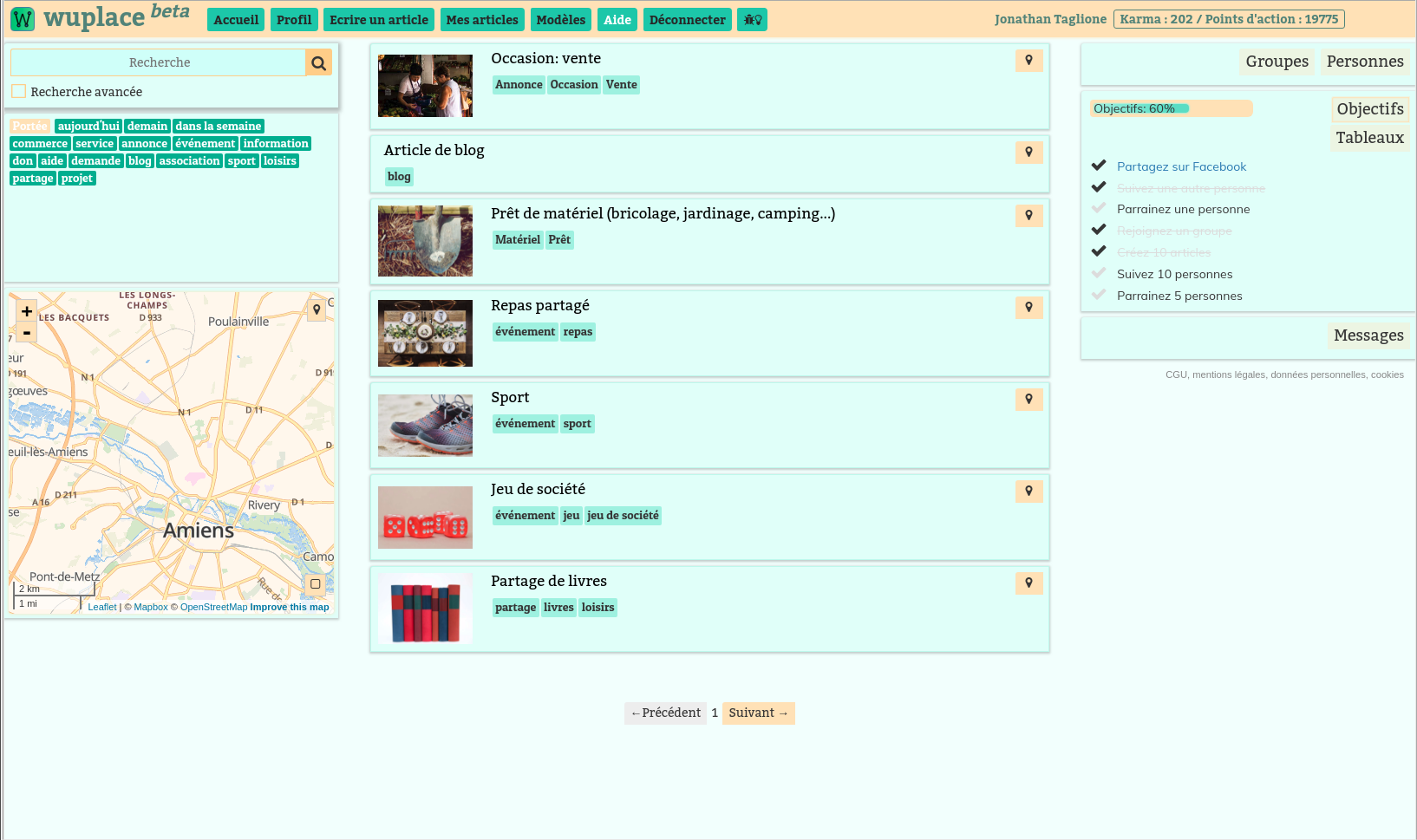Click checkmark beside Parrainez une personne
Viewport: 1417px width, 840px height.
[1099, 208]
